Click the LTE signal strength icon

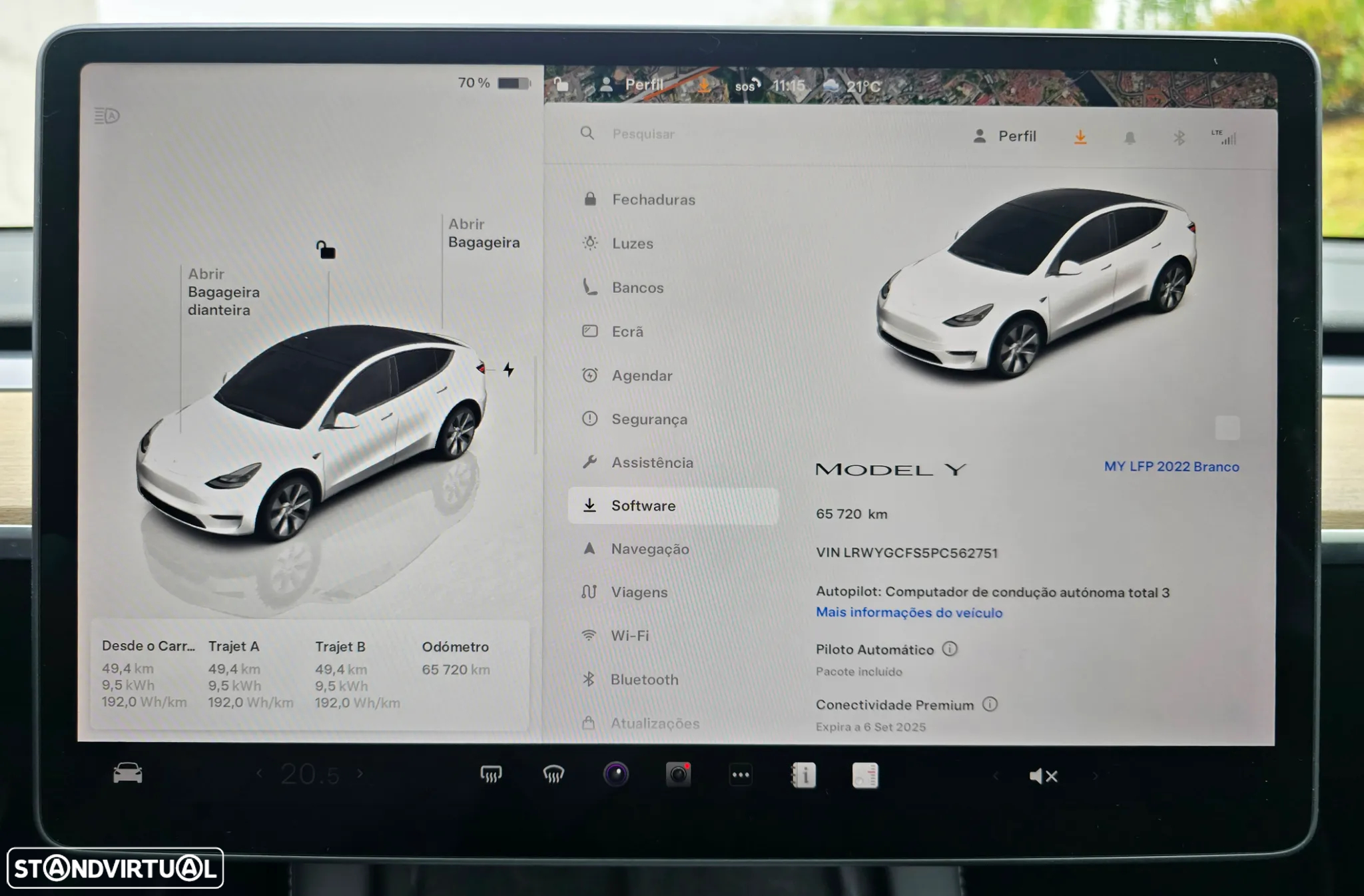(1223, 137)
